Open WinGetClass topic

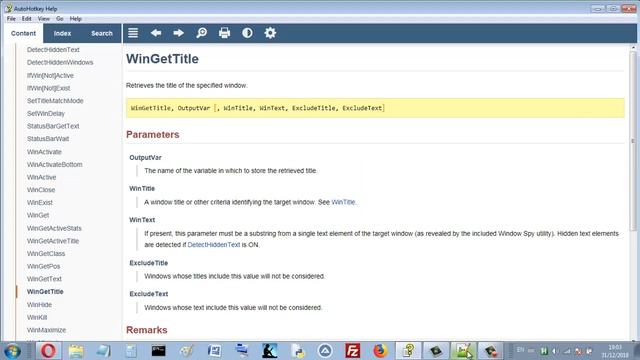click(x=46, y=253)
